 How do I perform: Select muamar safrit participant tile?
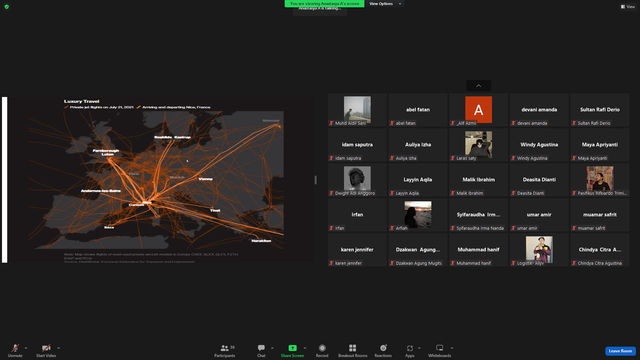coord(600,215)
